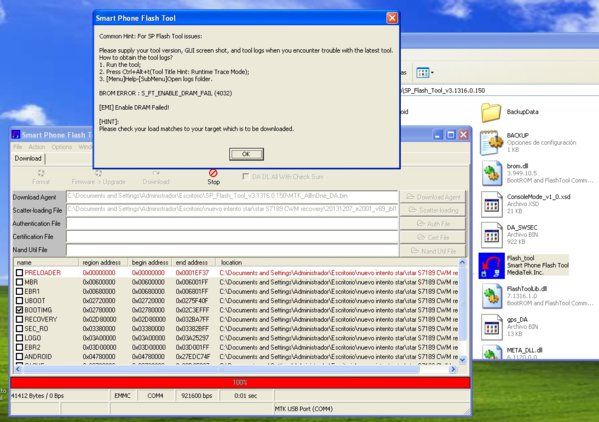Screen dimensions: 599x422
Task: Check the EBR2 row checkbox
Action: [x=19, y=347]
